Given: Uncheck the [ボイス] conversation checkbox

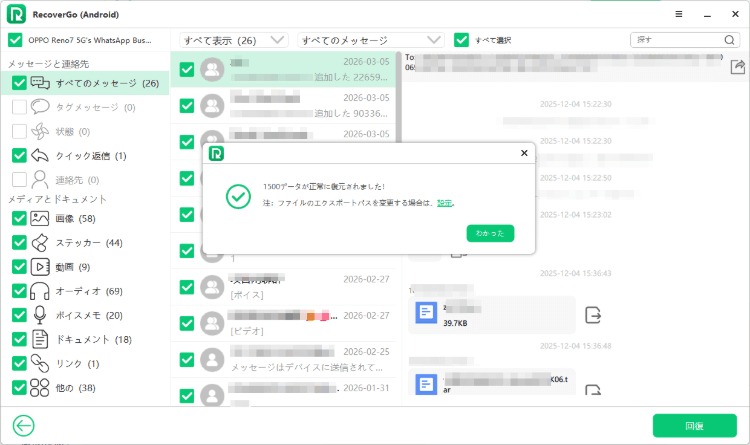Looking at the screenshot, I should 187,287.
